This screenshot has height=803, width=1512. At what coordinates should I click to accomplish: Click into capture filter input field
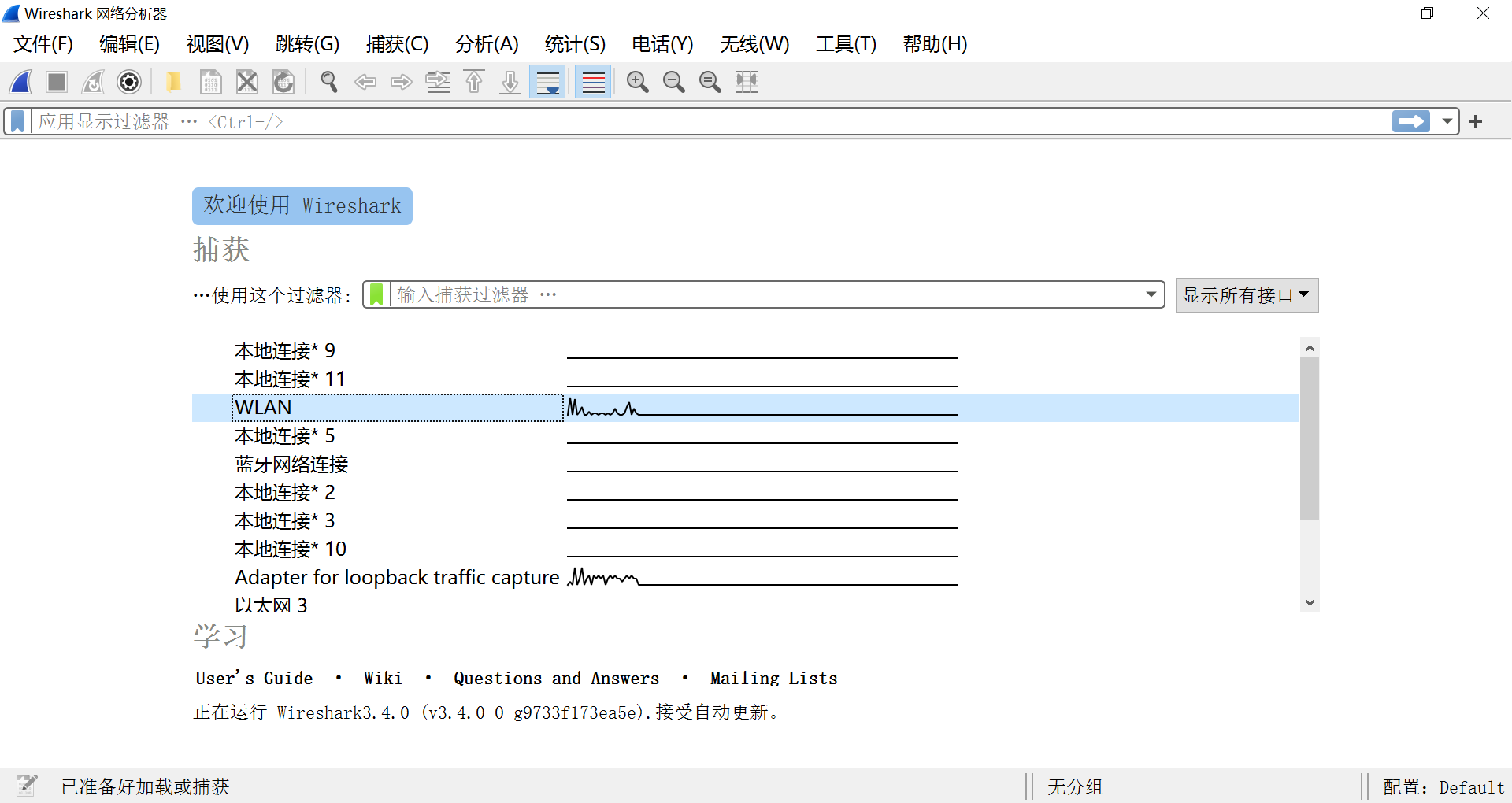(x=764, y=294)
